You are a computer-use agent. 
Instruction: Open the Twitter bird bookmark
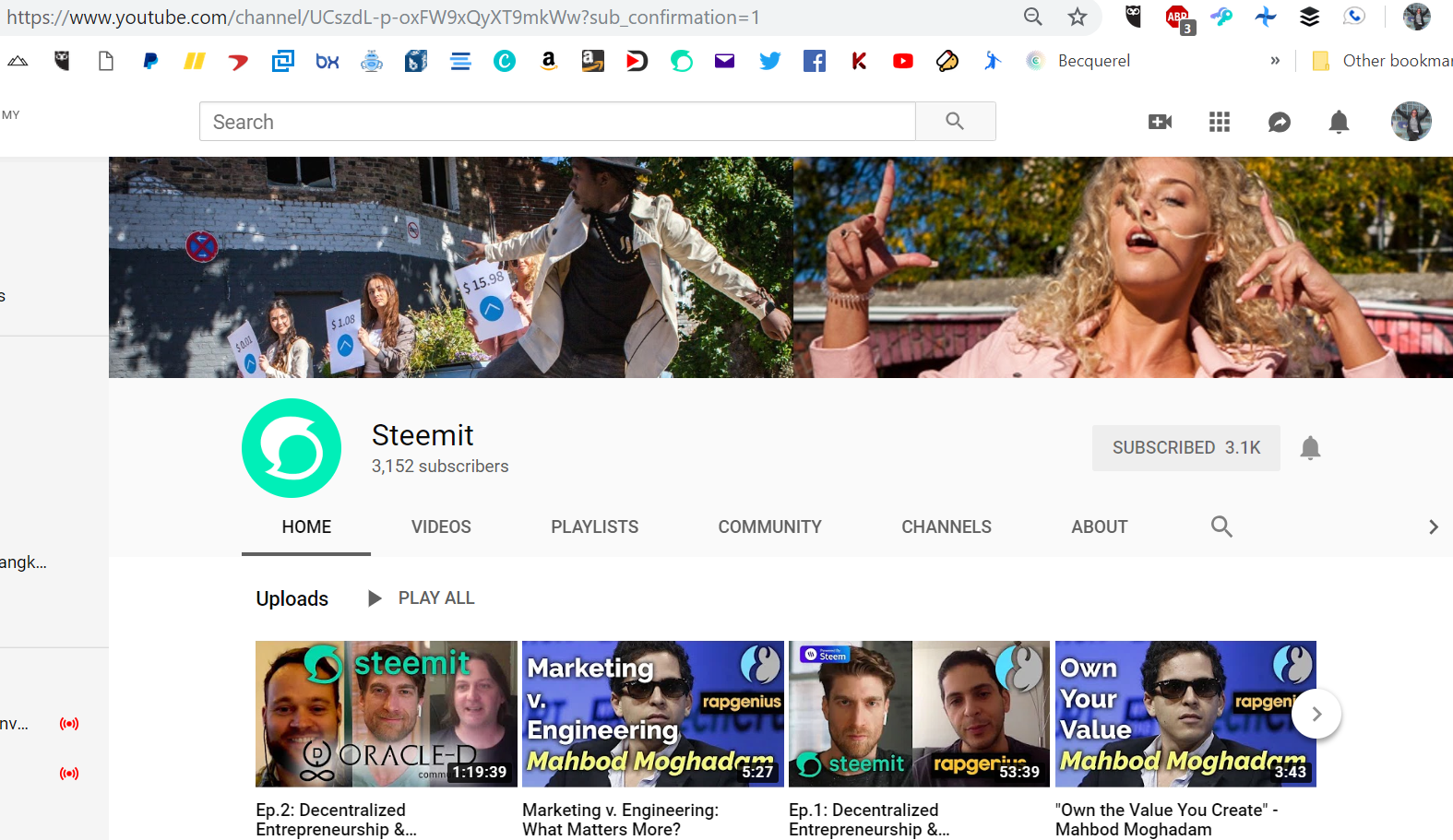[769, 61]
